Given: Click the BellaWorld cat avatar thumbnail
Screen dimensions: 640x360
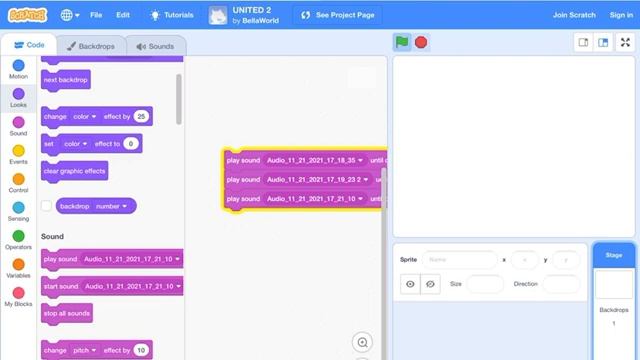Looking at the screenshot, I should coord(218,16).
